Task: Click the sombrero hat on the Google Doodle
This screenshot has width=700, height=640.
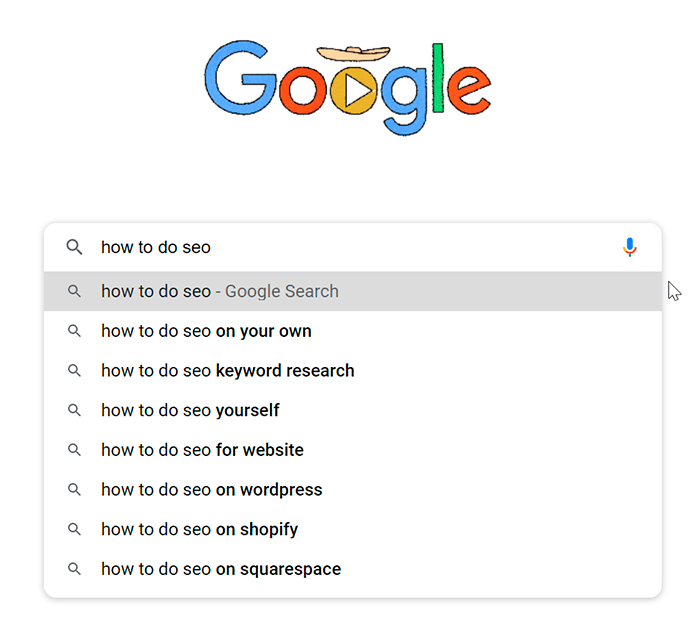Action: click(x=354, y=54)
